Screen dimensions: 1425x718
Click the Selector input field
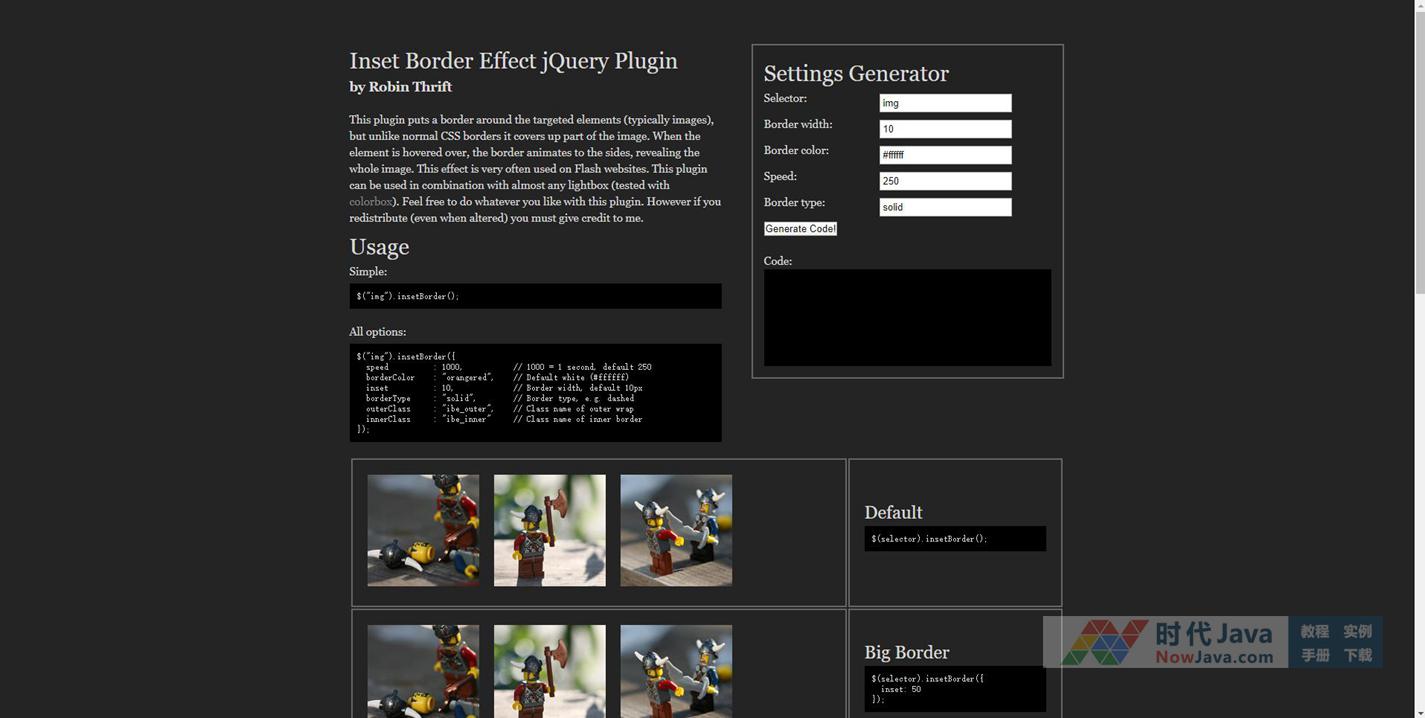[945, 103]
